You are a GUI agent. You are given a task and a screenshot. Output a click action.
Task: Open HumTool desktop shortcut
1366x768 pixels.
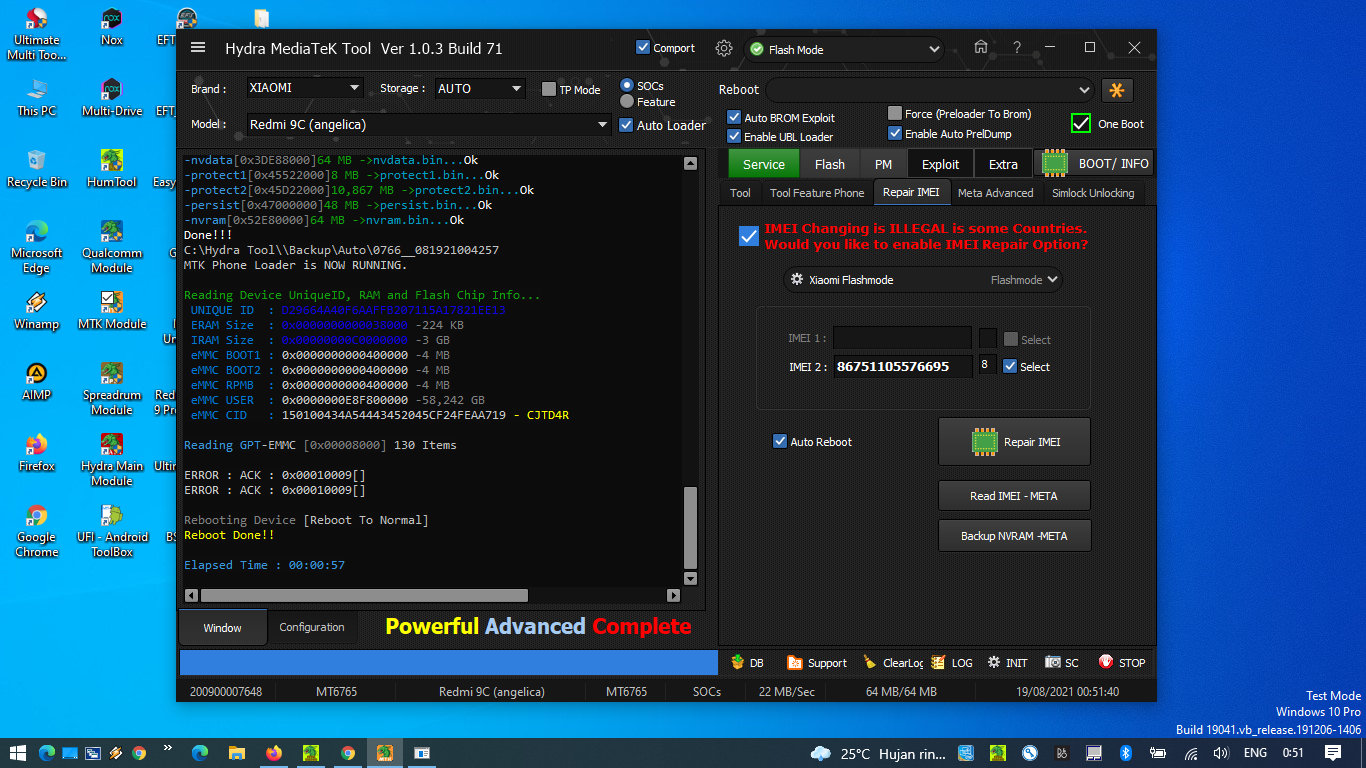[x=112, y=169]
